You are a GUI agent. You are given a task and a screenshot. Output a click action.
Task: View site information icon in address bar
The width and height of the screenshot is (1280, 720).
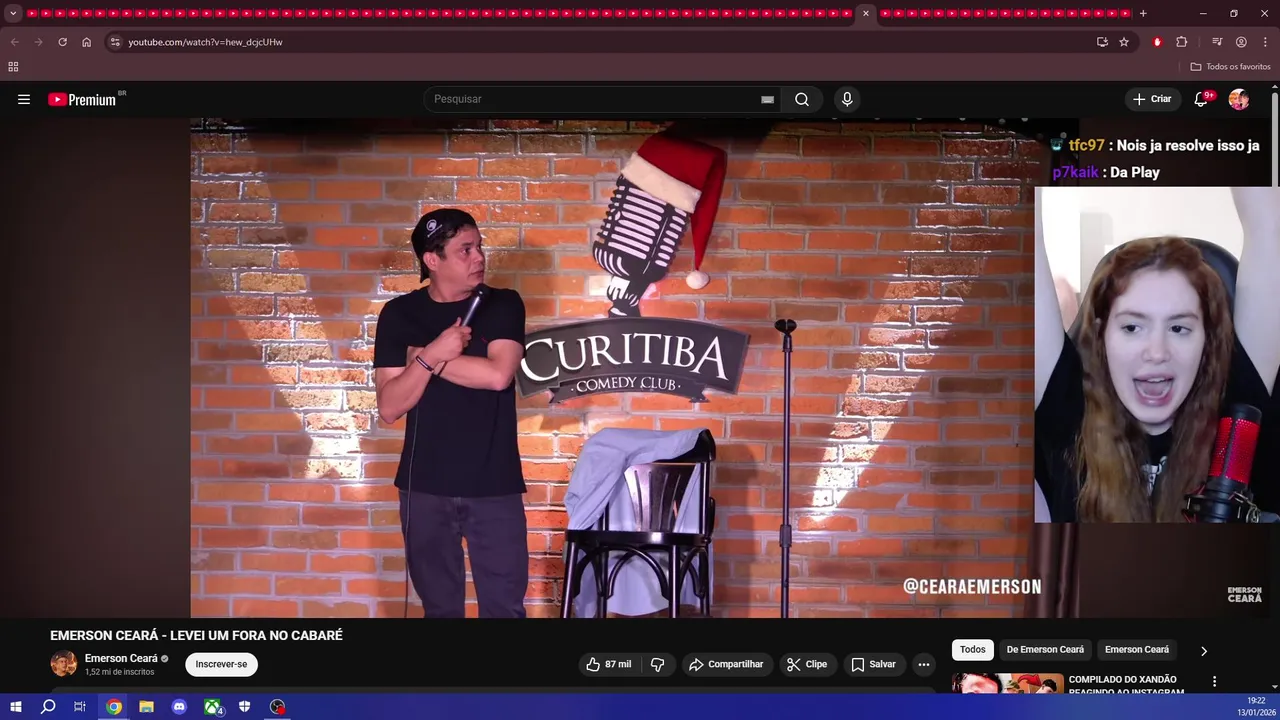click(115, 42)
